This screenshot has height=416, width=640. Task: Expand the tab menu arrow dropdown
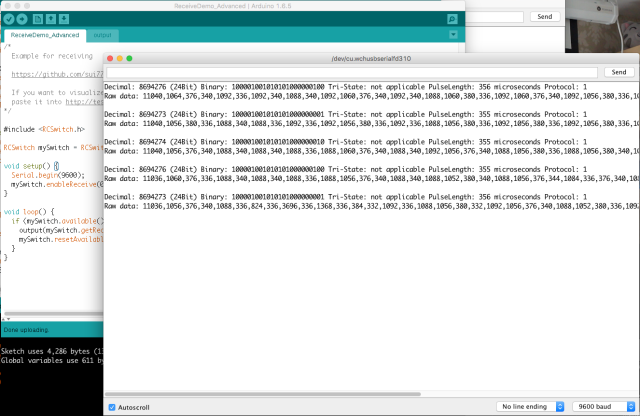[x=453, y=35]
